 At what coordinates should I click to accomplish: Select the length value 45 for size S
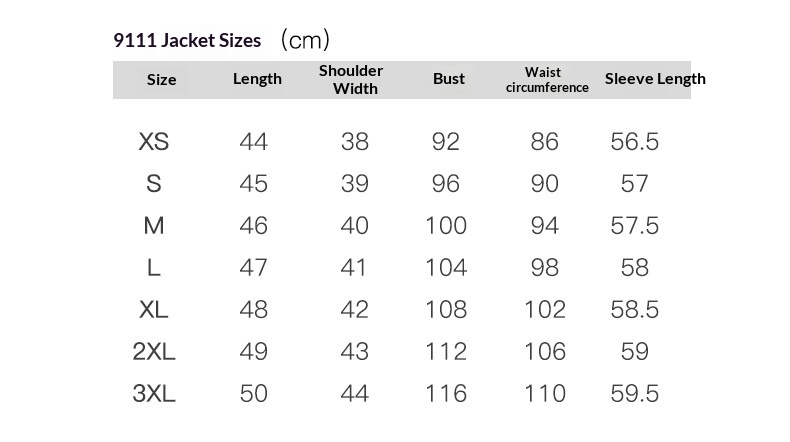point(254,184)
